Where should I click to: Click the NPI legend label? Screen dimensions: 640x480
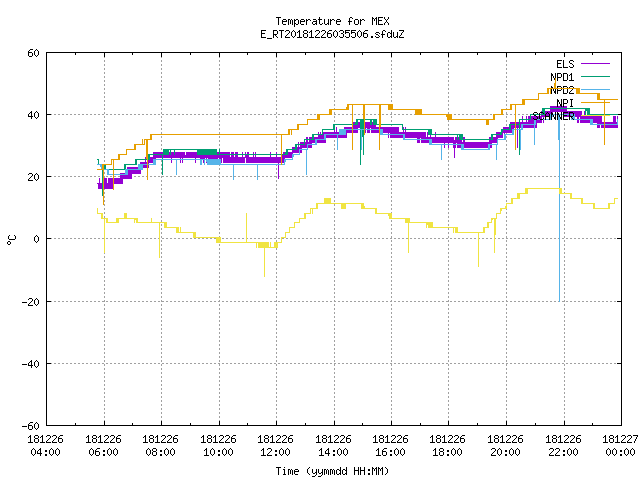[565, 103]
